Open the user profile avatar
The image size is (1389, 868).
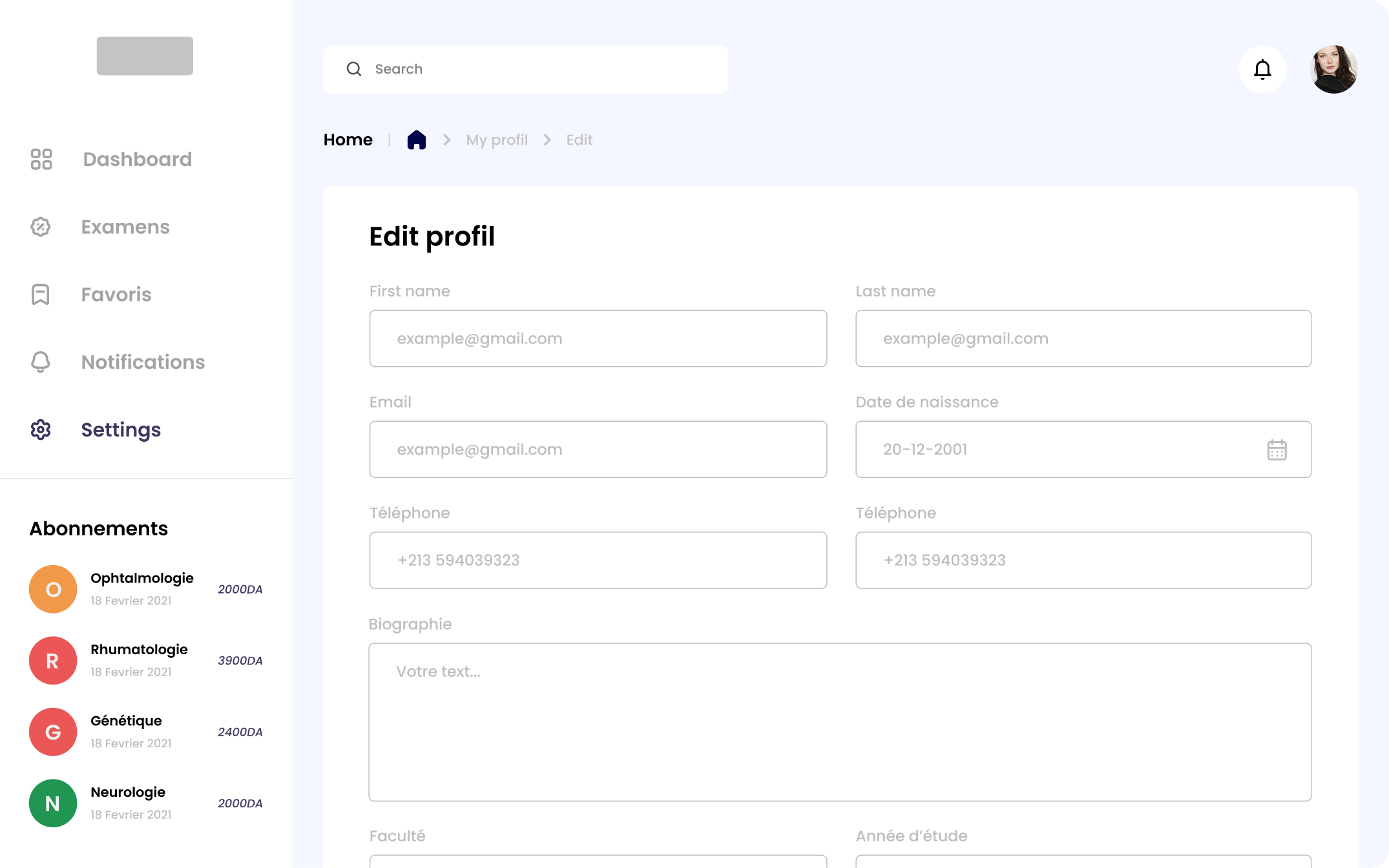pos(1333,69)
